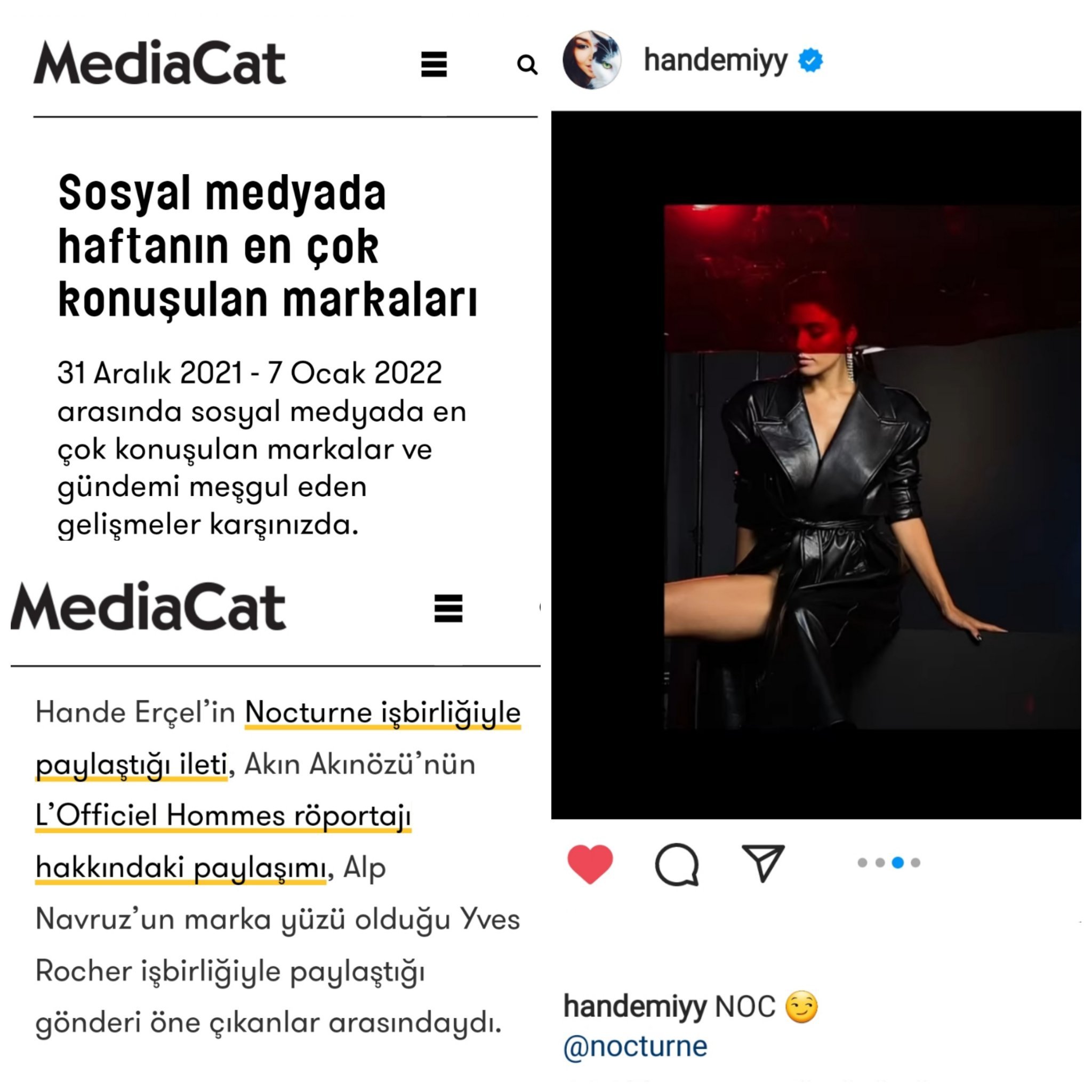Open the lower MediaCat hamburger menu
The height and width of the screenshot is (1092, 1092).
(x=448, y=608)
